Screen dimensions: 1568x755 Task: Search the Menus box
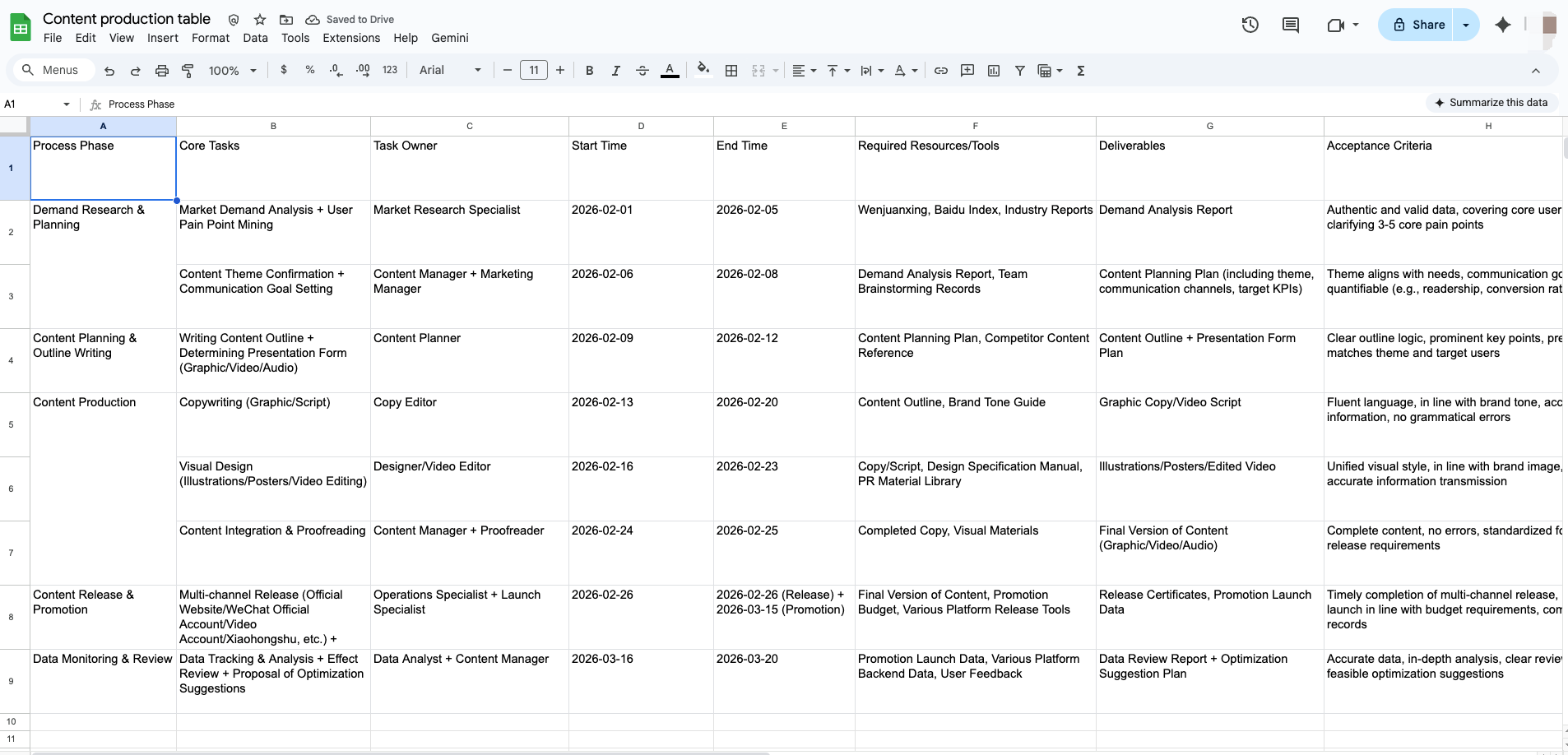pos(53,70)
